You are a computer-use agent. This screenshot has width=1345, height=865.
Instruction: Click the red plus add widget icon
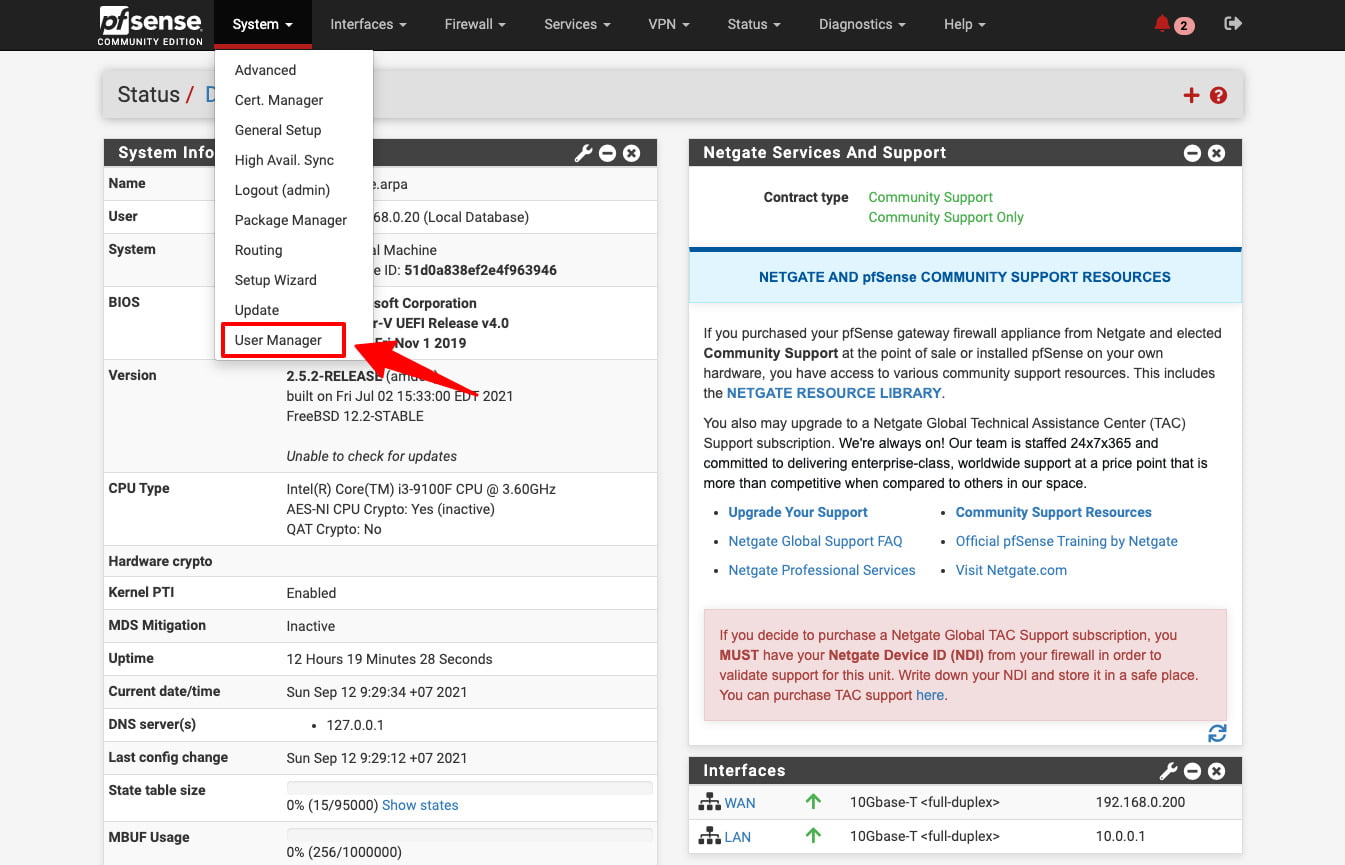click(x=1191, y=96)
